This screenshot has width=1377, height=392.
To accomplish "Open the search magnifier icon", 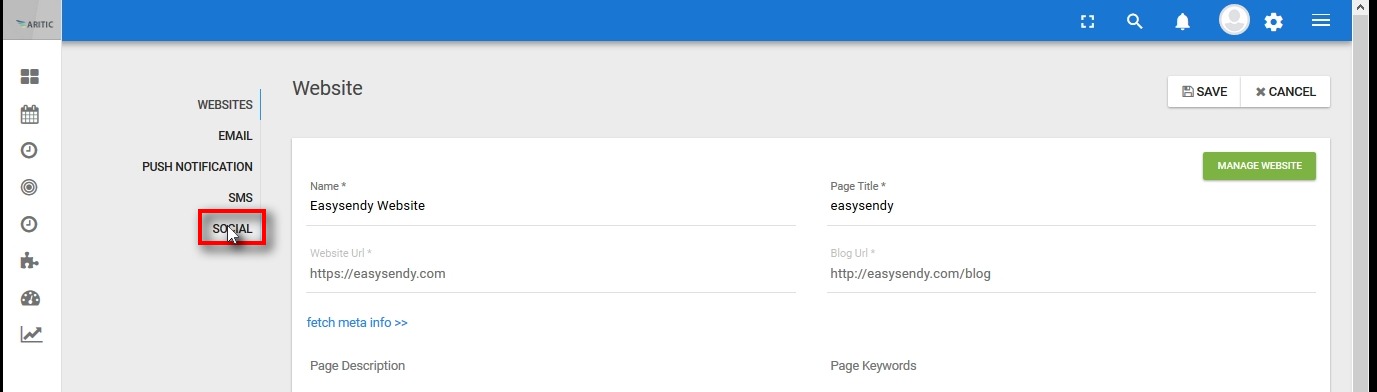I will point(1134,21).
